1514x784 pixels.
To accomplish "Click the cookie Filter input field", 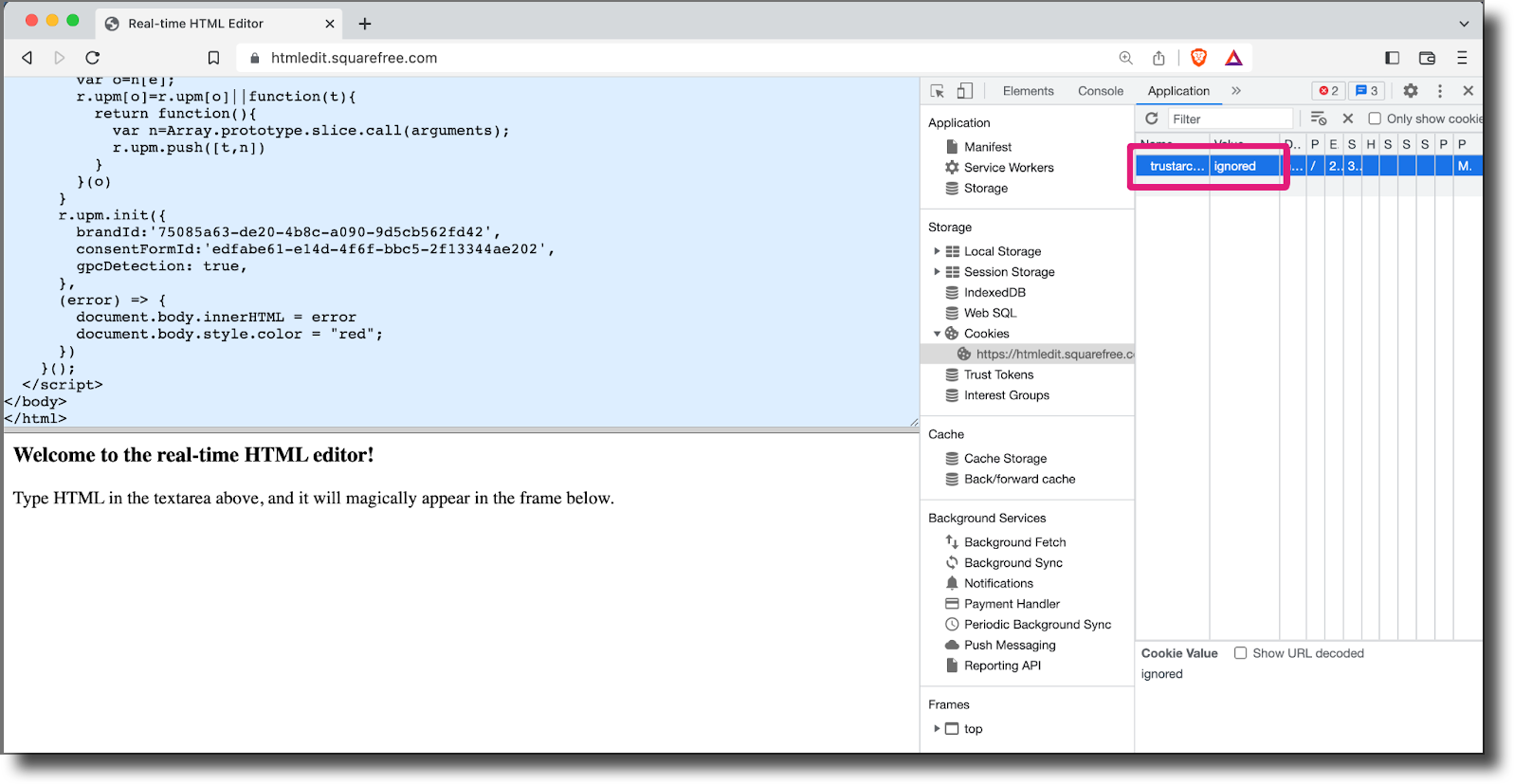I will click(1229, 119).
